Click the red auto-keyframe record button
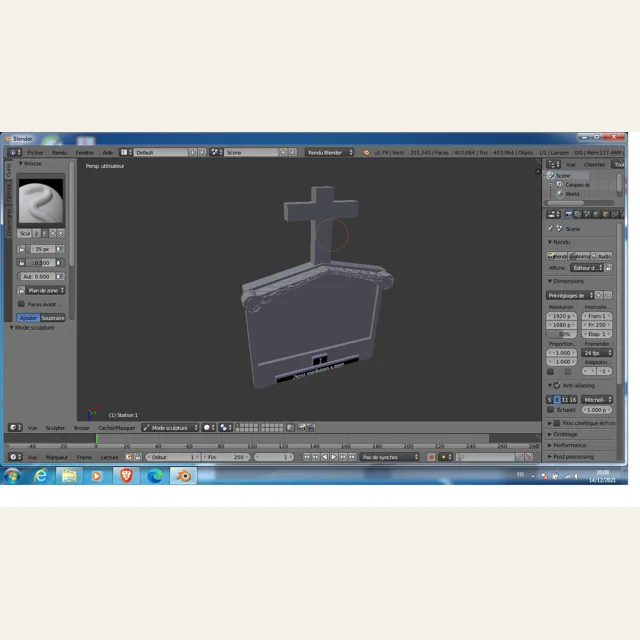Screen dimensions: 640x640 pos(431,457)
